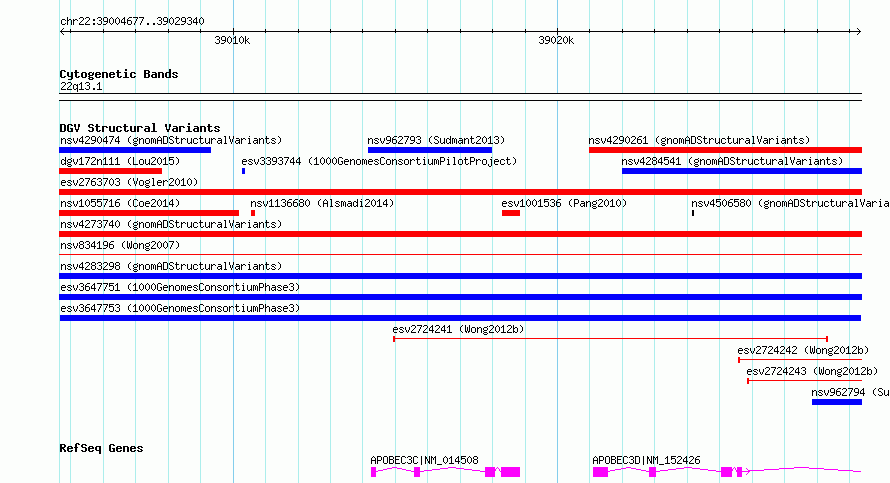Image resolution: width=890 pixels, height=483 pixels.
Task: Select the nsv4273740 red variant bar
Action: [461, 234]
